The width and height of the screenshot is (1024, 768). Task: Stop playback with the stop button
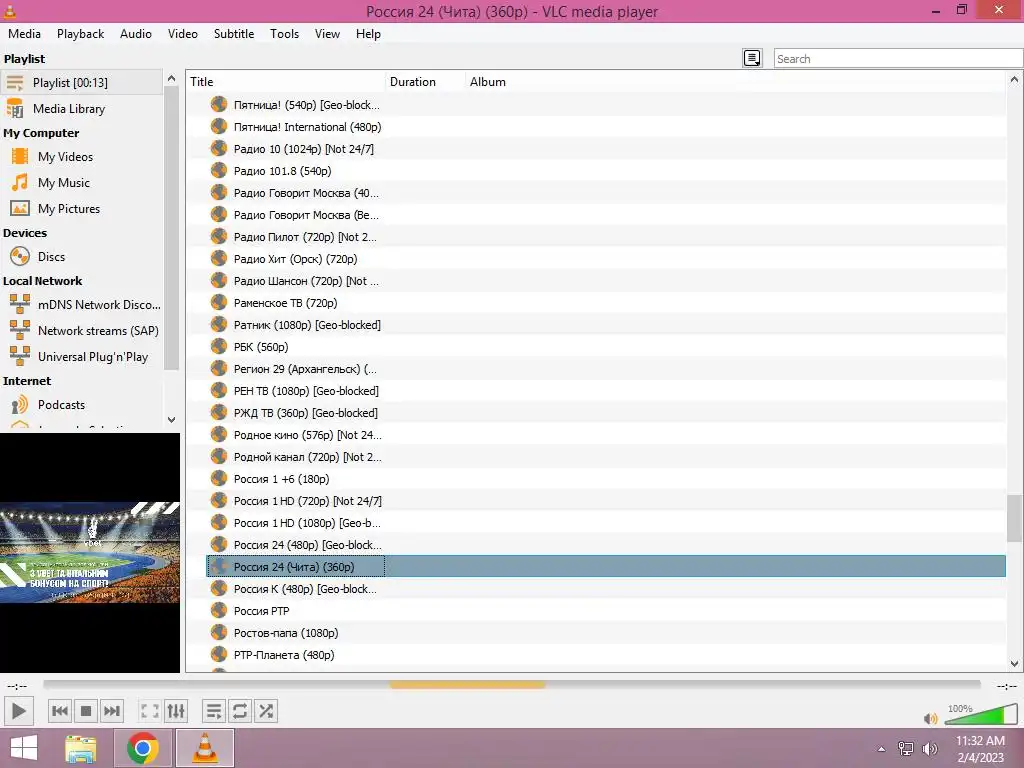tap(86, 711)
